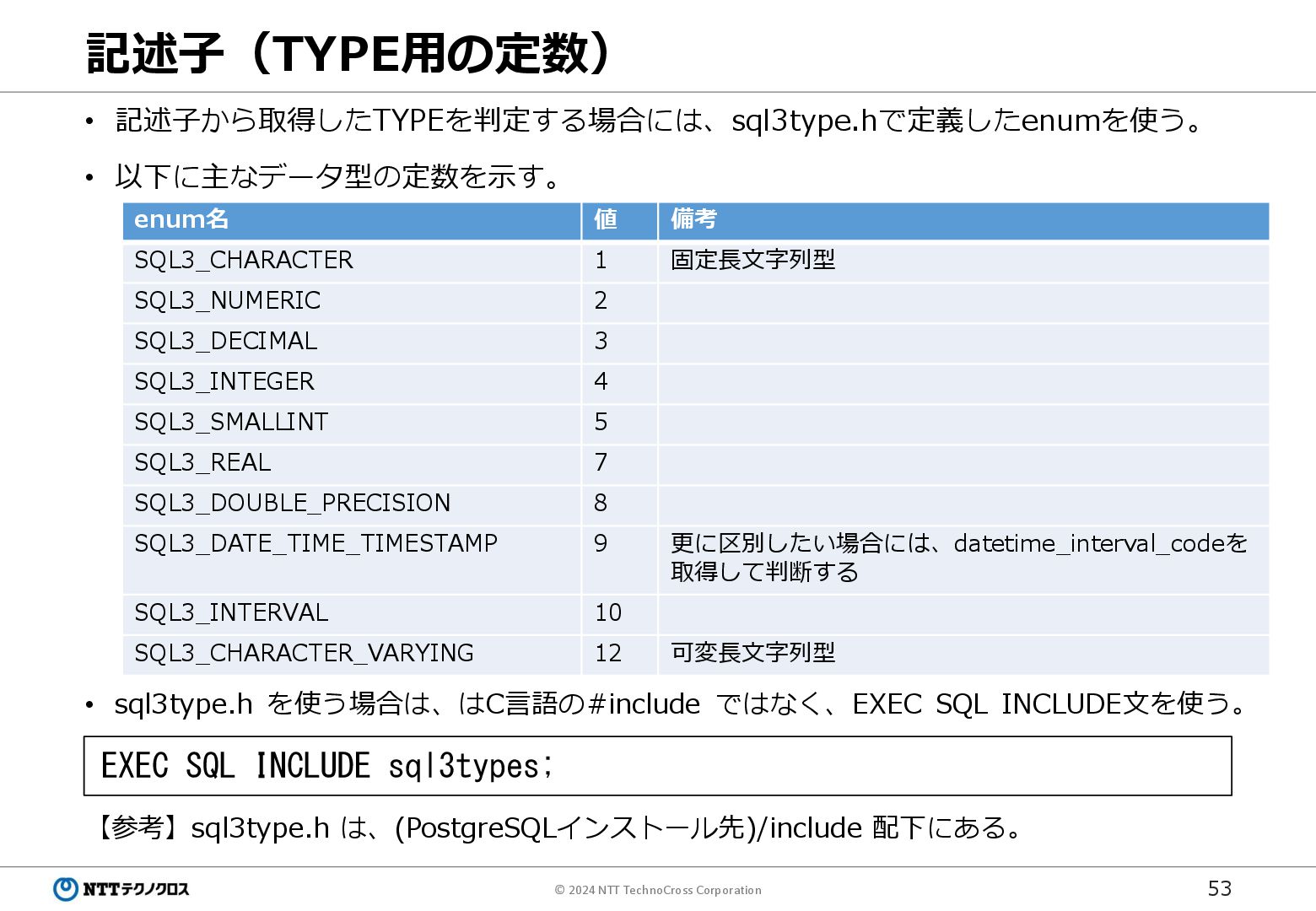Click the copyright notice © 2024 NTT TechnoCross
The image size is (1316, 911).
point(658,890)
